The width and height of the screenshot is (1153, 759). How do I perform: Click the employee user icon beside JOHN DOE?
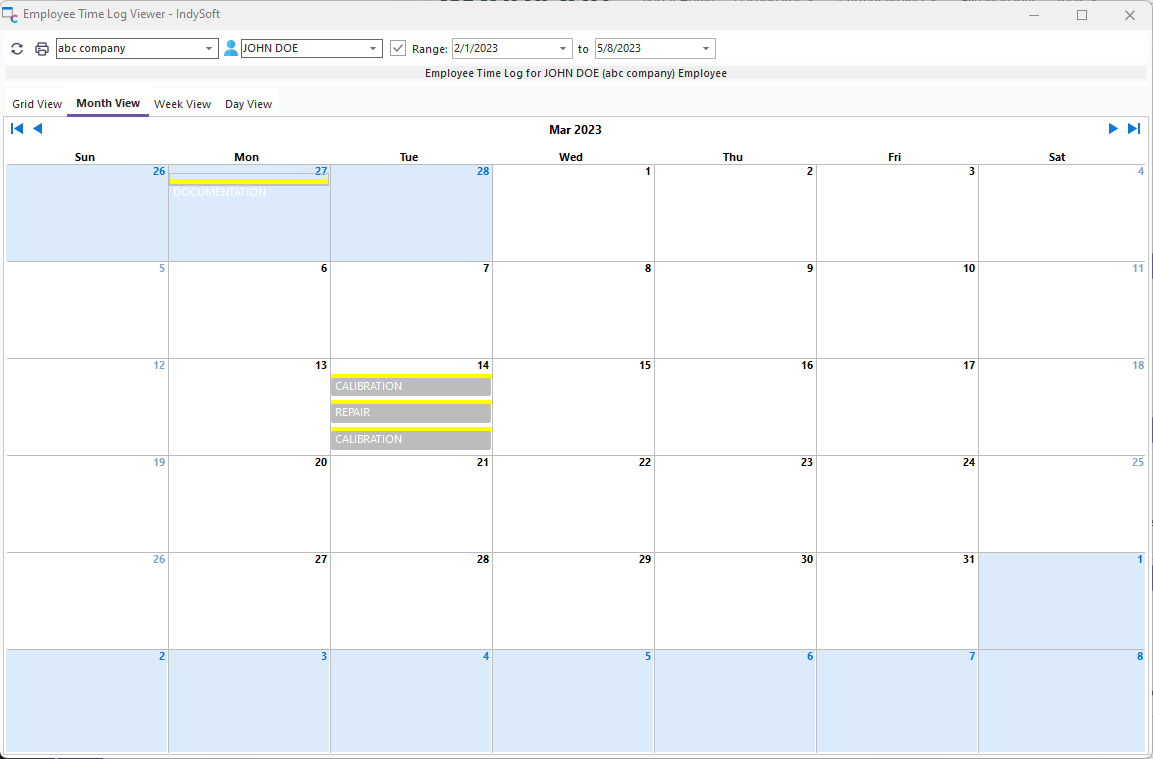tap(231, 48)
